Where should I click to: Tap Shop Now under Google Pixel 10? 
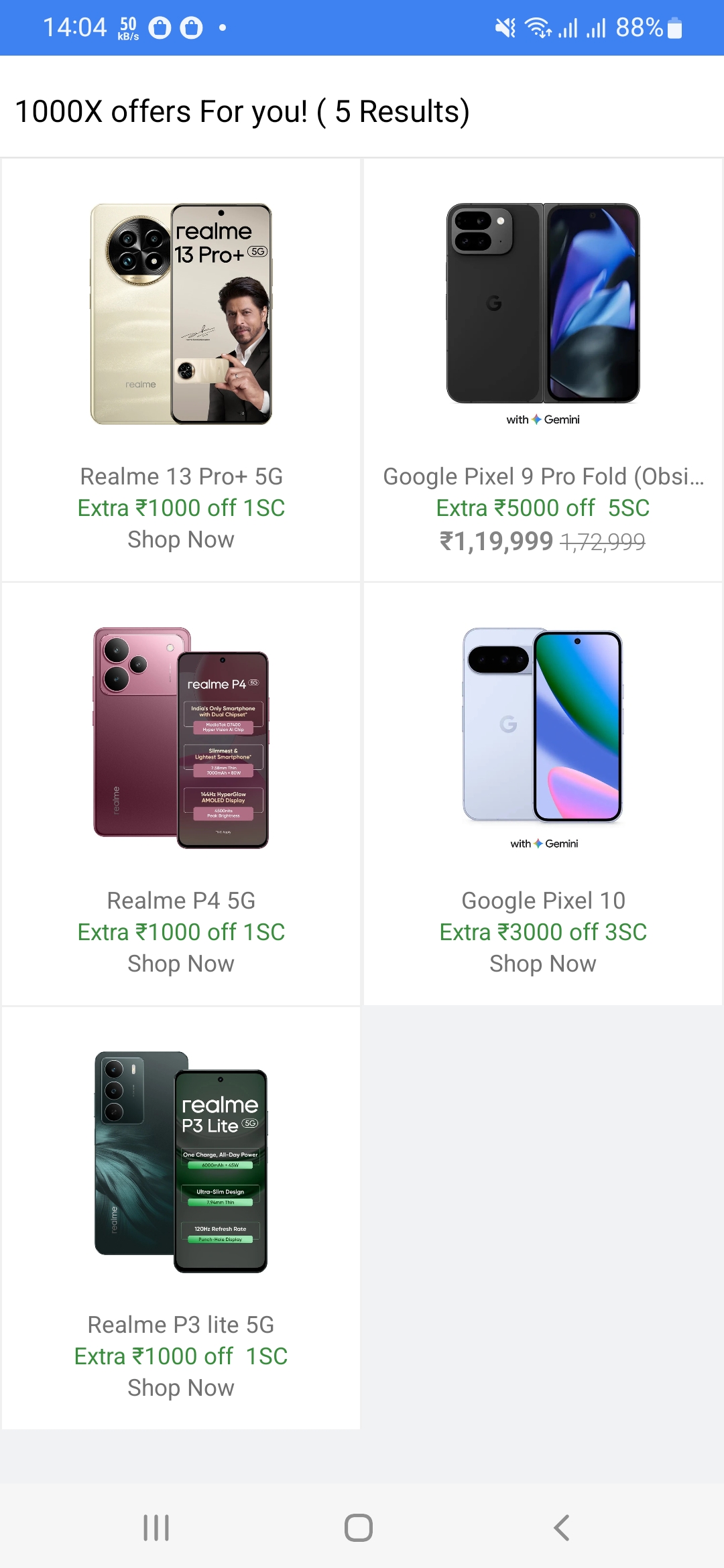543,964
